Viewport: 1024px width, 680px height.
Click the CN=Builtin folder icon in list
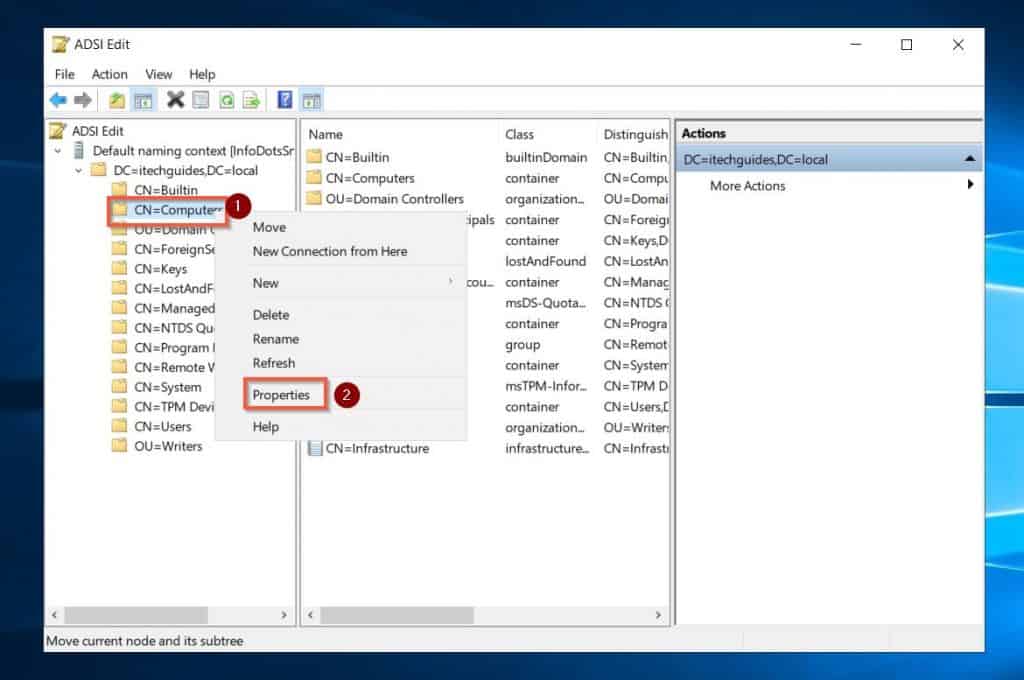click(x=314, y=157)
